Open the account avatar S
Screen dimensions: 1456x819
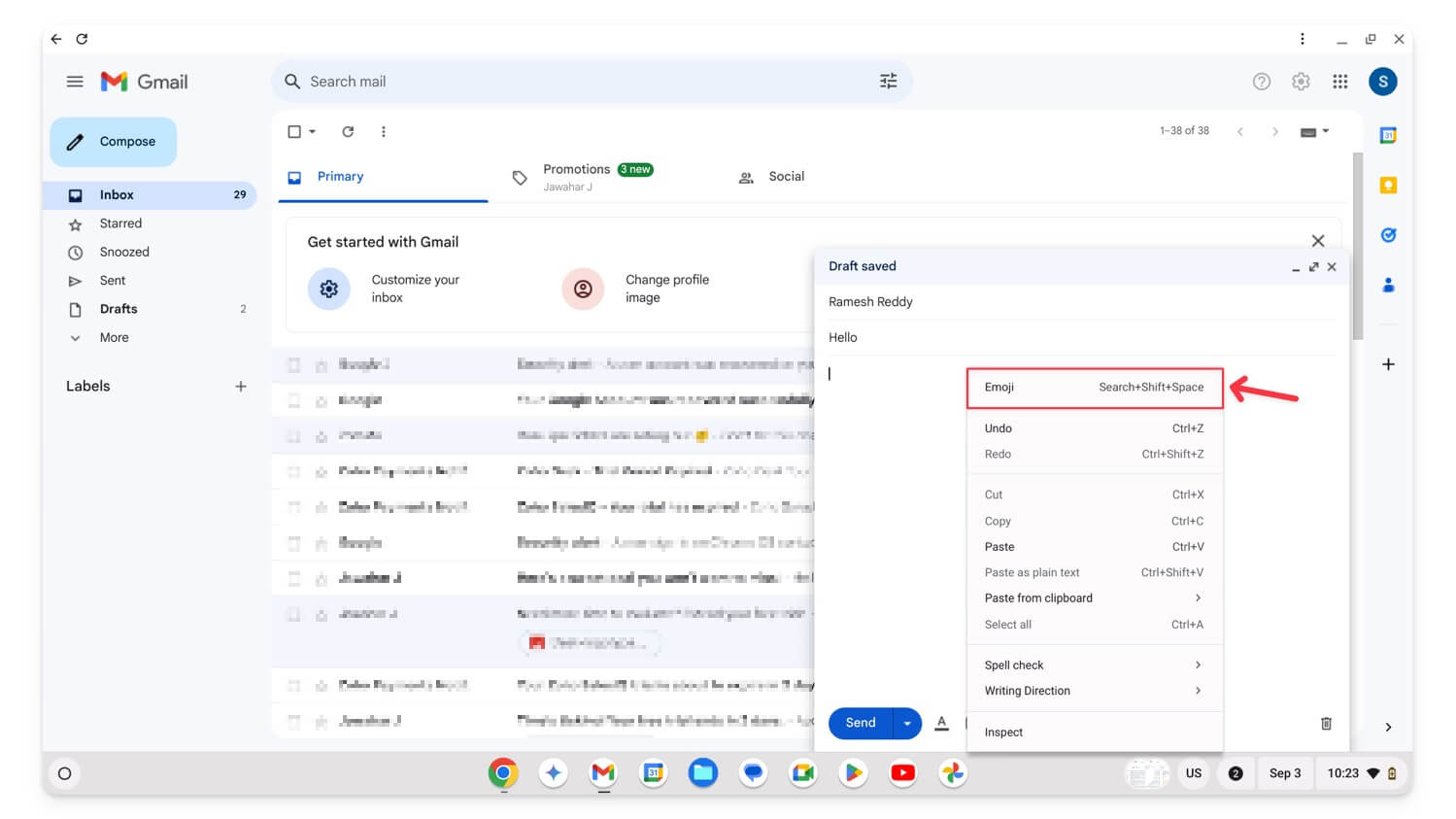(1382, 82)
